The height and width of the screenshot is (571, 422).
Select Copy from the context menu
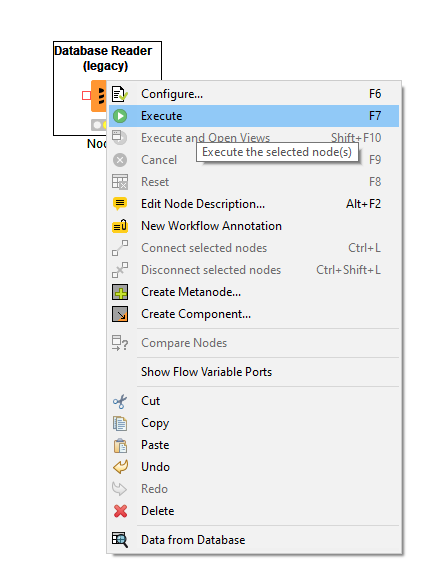click(254, 423)
